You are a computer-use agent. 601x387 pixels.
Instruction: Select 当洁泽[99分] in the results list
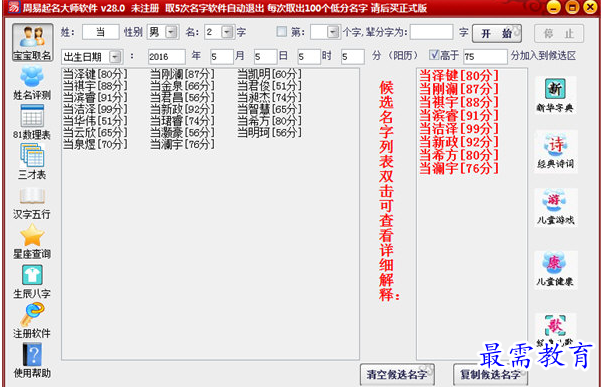(95, 109)
